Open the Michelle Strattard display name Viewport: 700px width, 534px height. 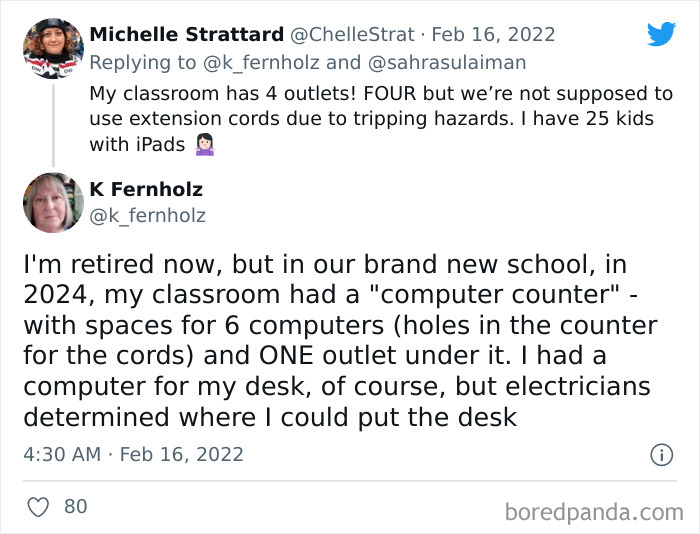187,34
